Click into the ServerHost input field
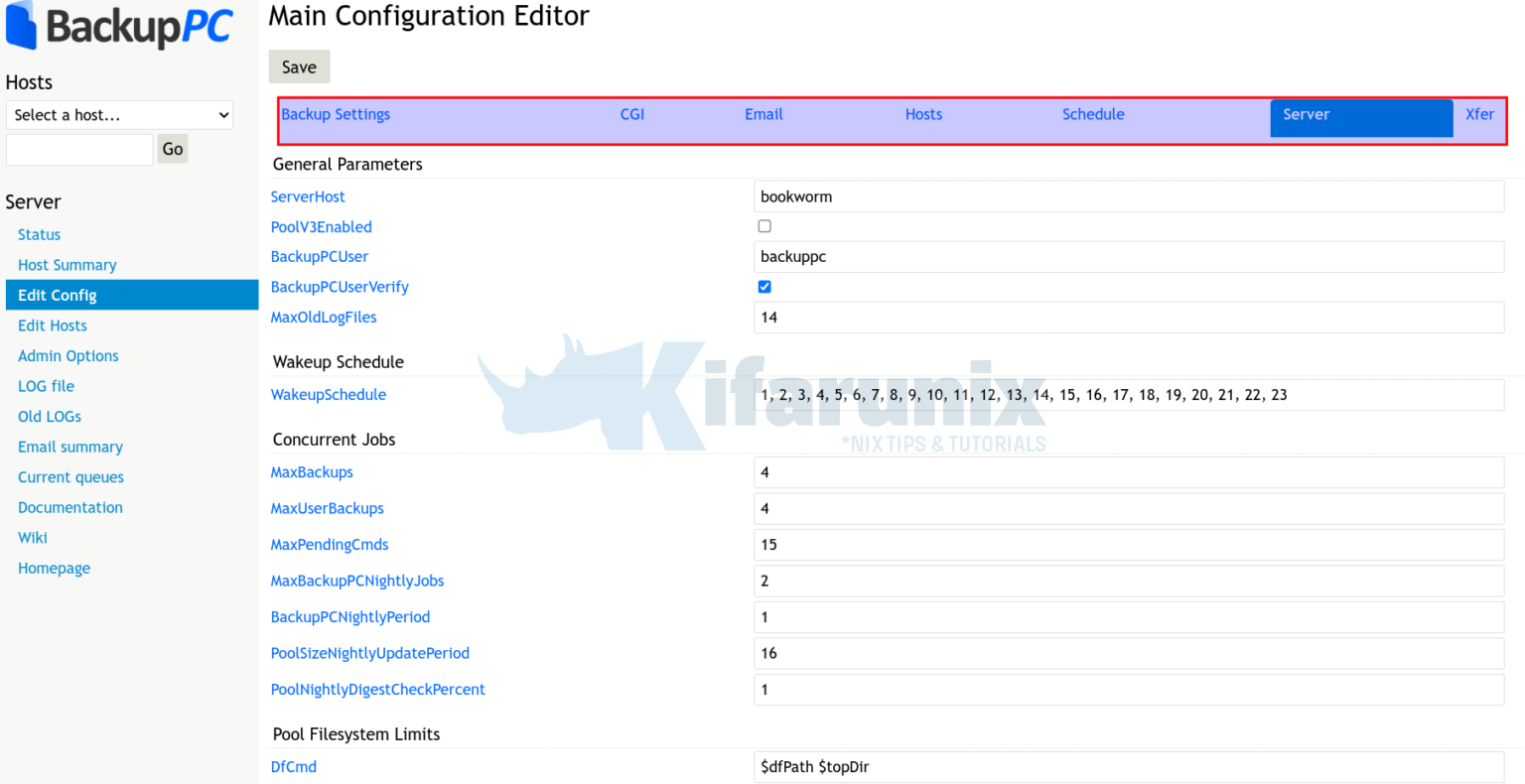The image size is (1525, 784). click(1129, 196)
